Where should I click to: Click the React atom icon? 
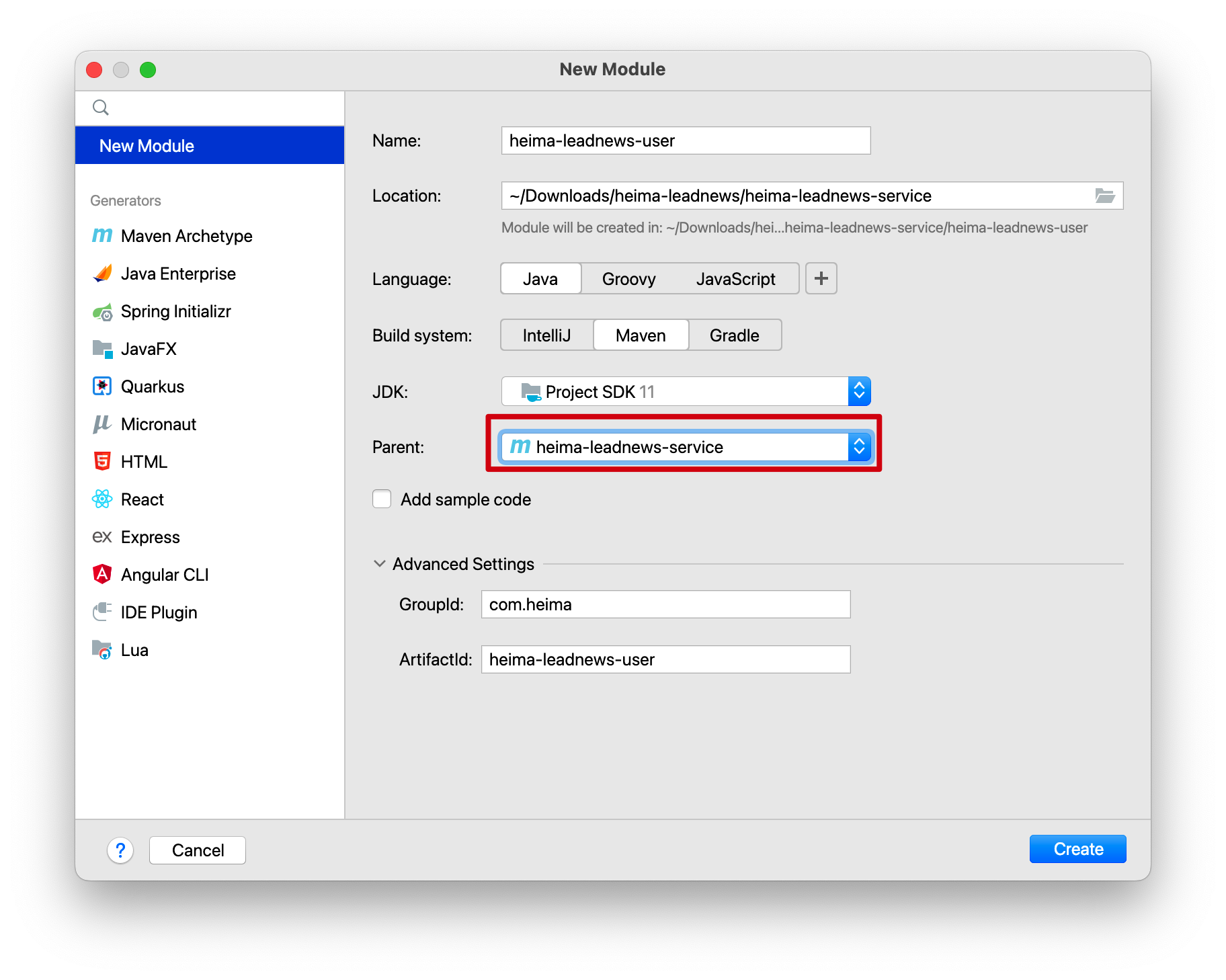(102, 499)
